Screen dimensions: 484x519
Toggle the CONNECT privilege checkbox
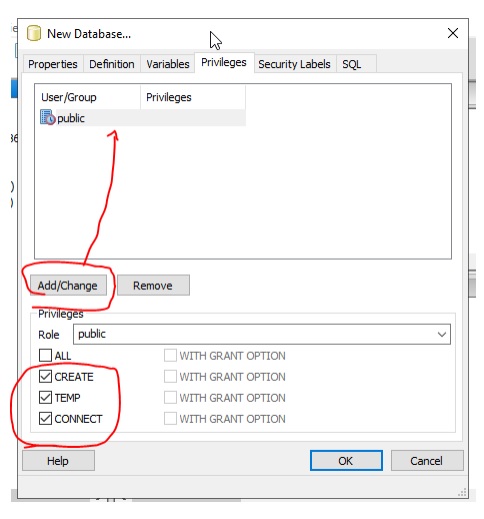click(45, 418)
